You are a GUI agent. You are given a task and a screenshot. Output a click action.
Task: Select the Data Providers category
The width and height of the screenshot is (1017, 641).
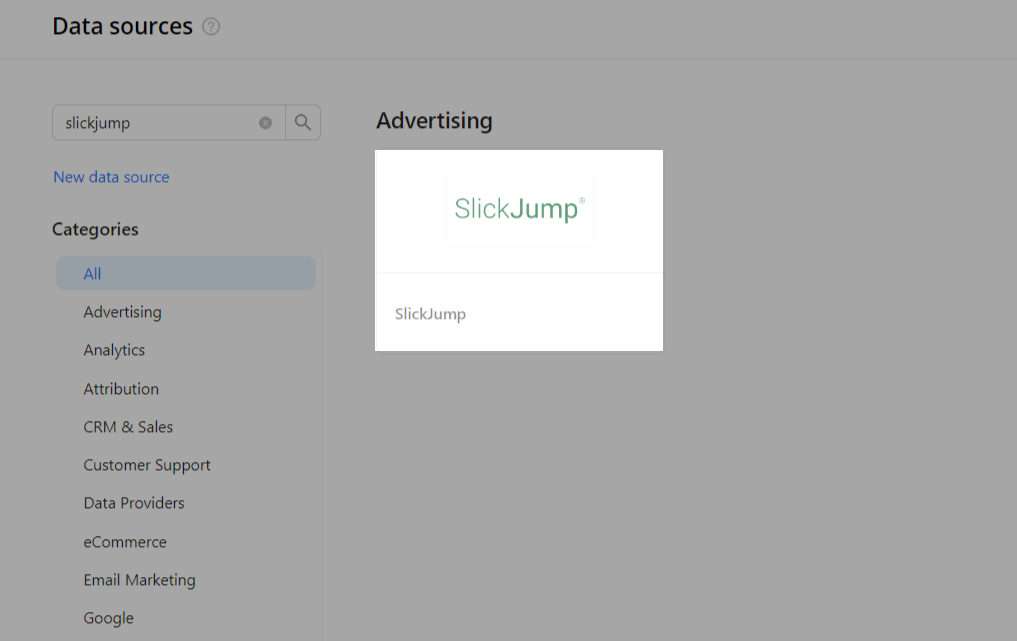pyautogui.click(x=134, y=503)
